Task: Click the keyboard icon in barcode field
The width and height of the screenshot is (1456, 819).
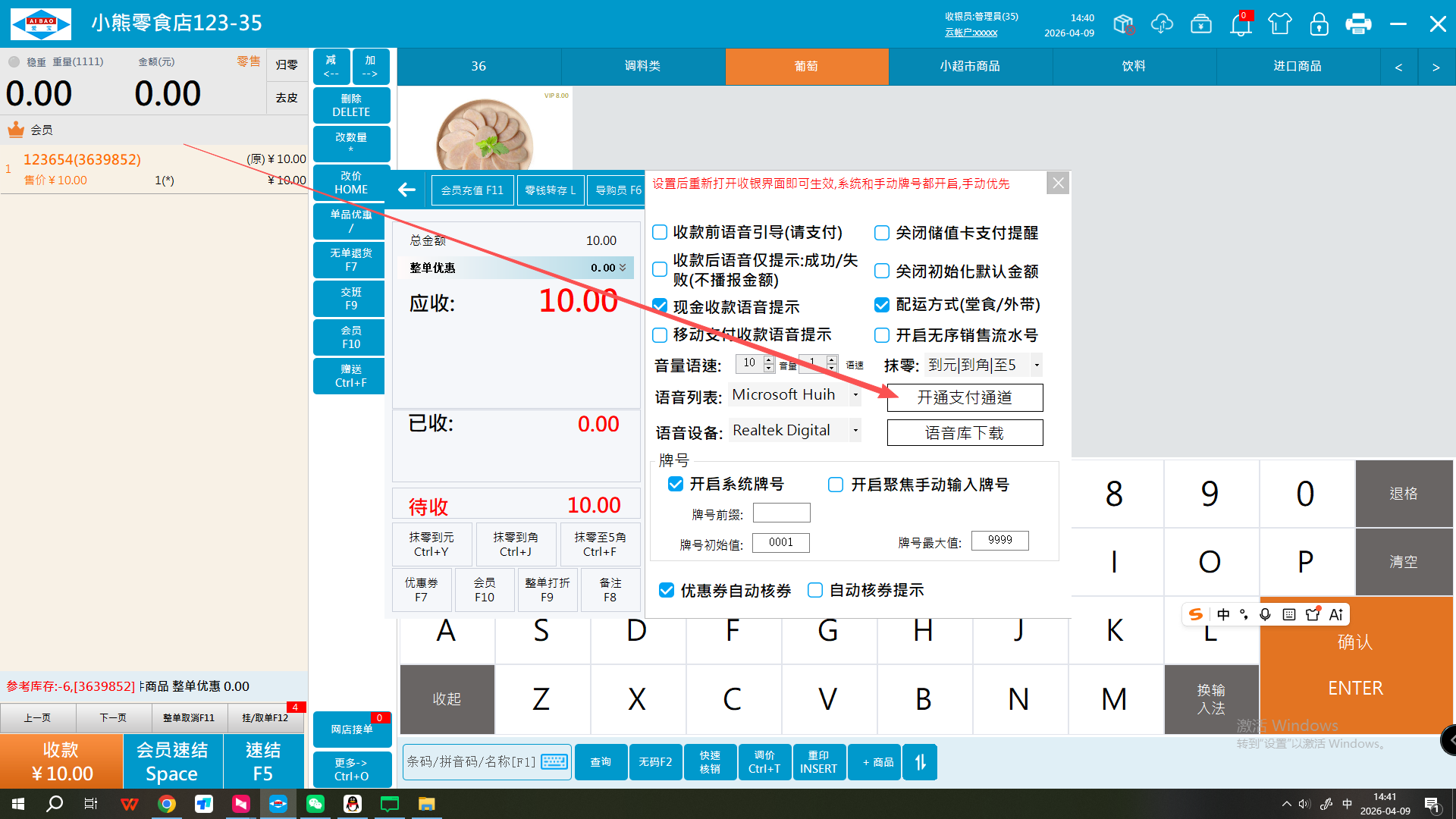Action: (x=555, y=761)
